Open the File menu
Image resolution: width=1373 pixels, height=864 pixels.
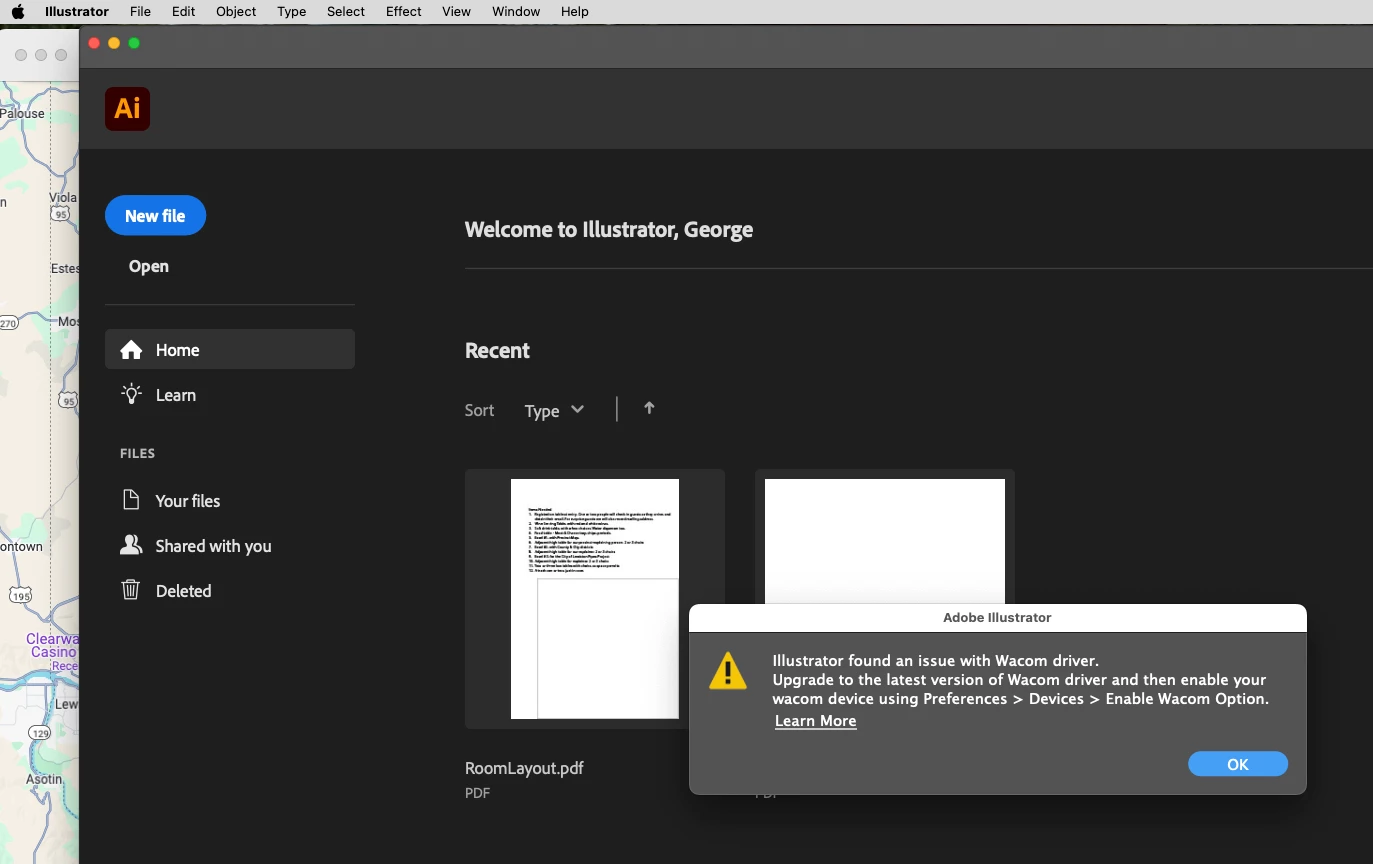click(140, 12)
